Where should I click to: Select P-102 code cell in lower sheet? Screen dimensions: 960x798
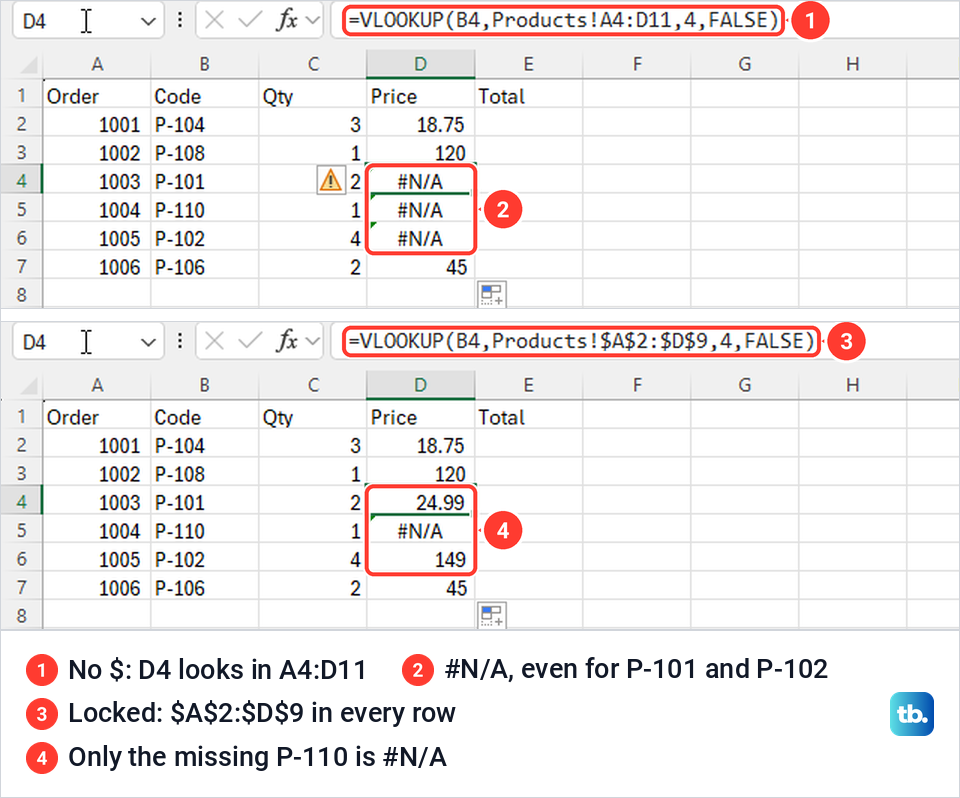204,559
